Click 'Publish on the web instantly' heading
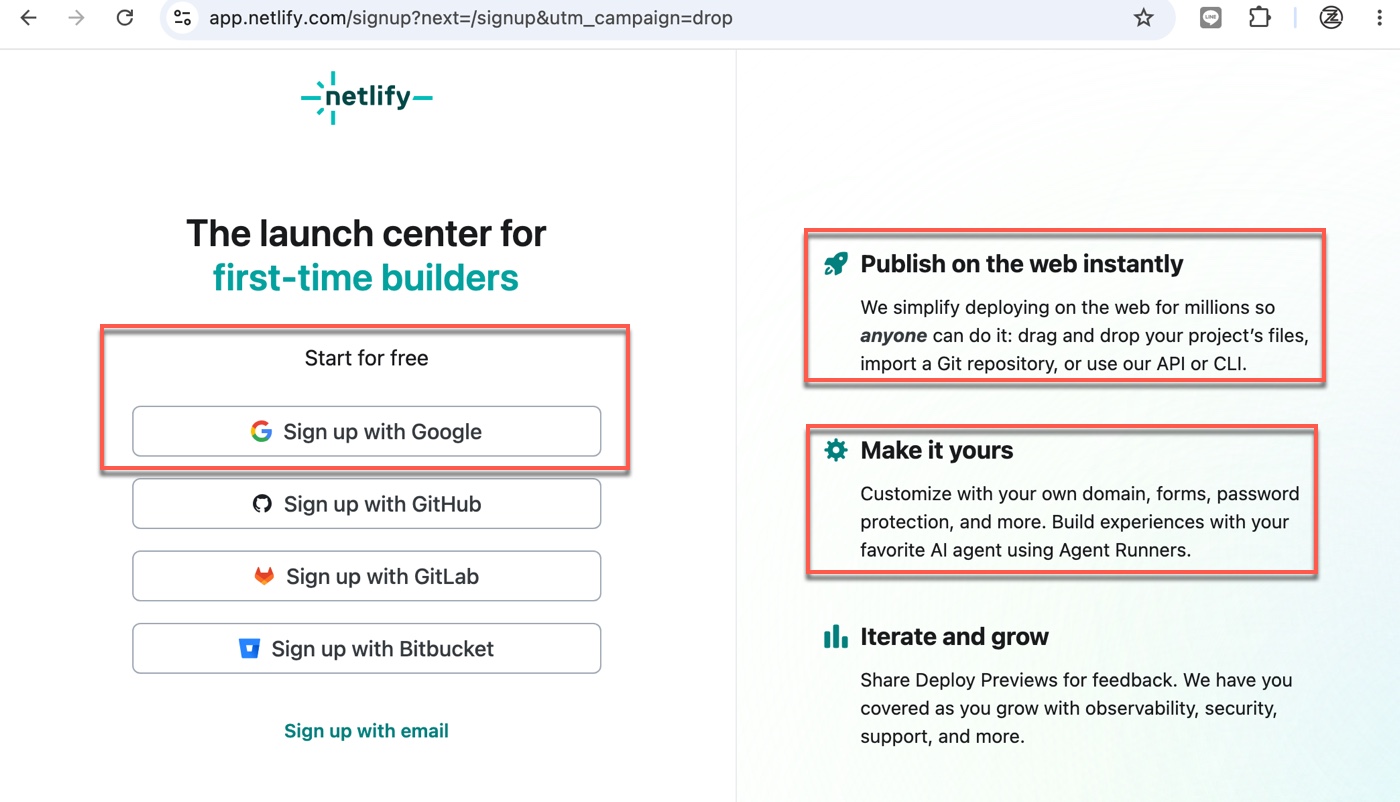1400x802 pixels. point(1022,264)
